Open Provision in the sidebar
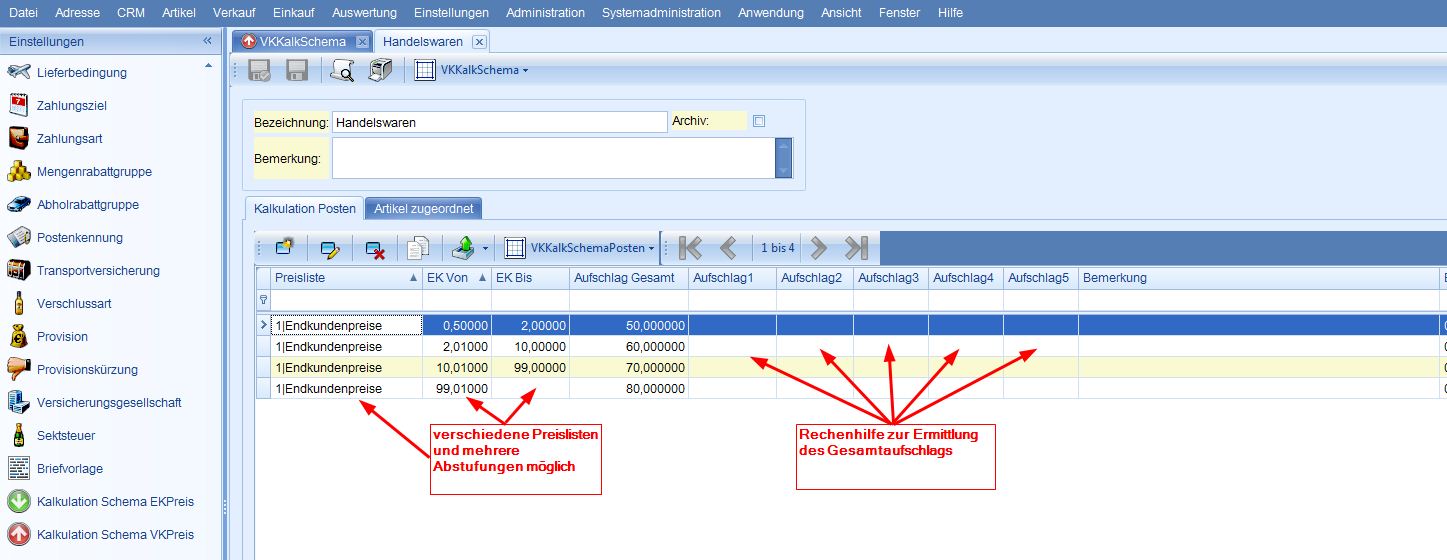This screenshot has height=560, width=1447. click(x=62, y=337)
